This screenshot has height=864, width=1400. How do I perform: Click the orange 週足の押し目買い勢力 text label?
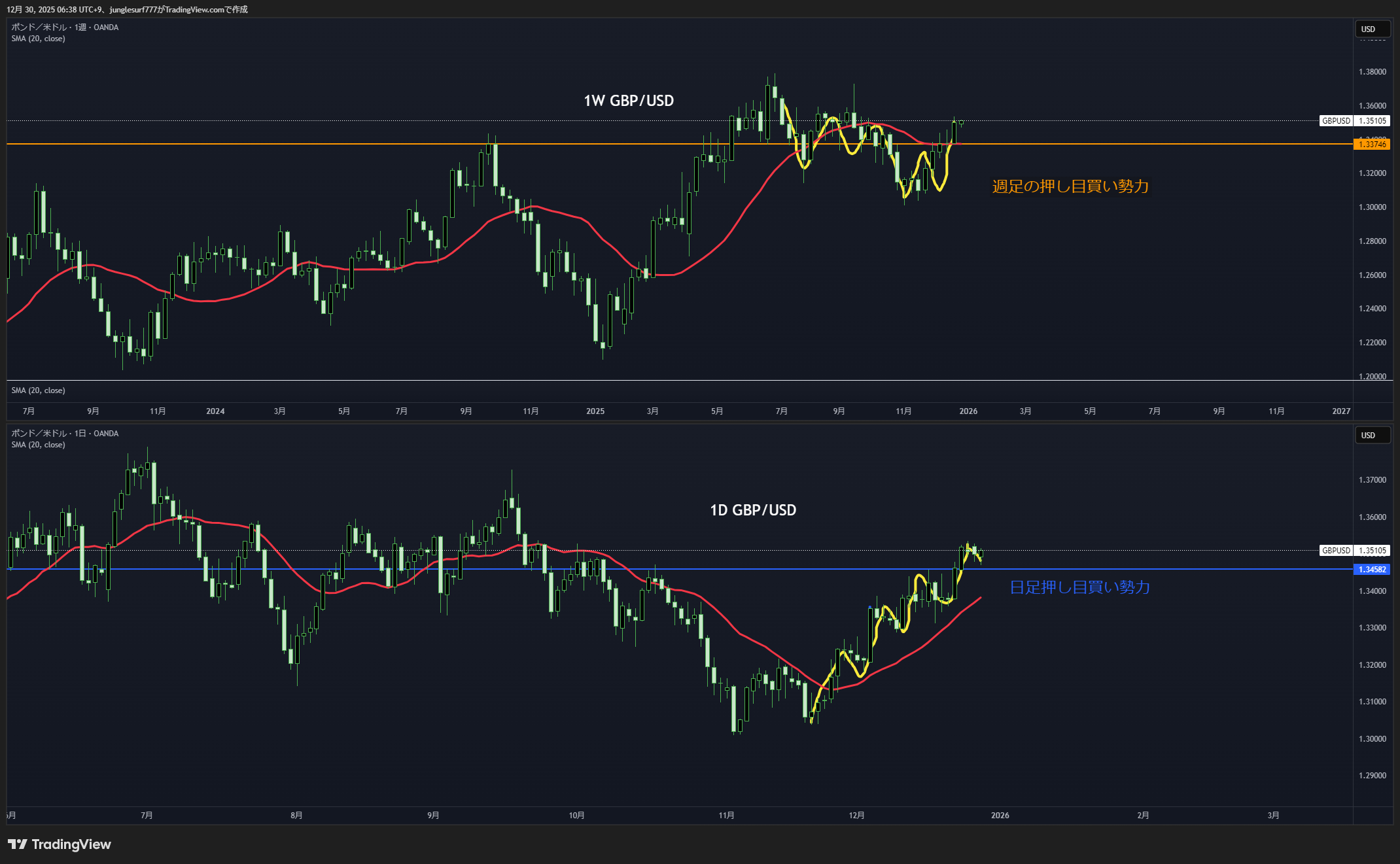1070,186
